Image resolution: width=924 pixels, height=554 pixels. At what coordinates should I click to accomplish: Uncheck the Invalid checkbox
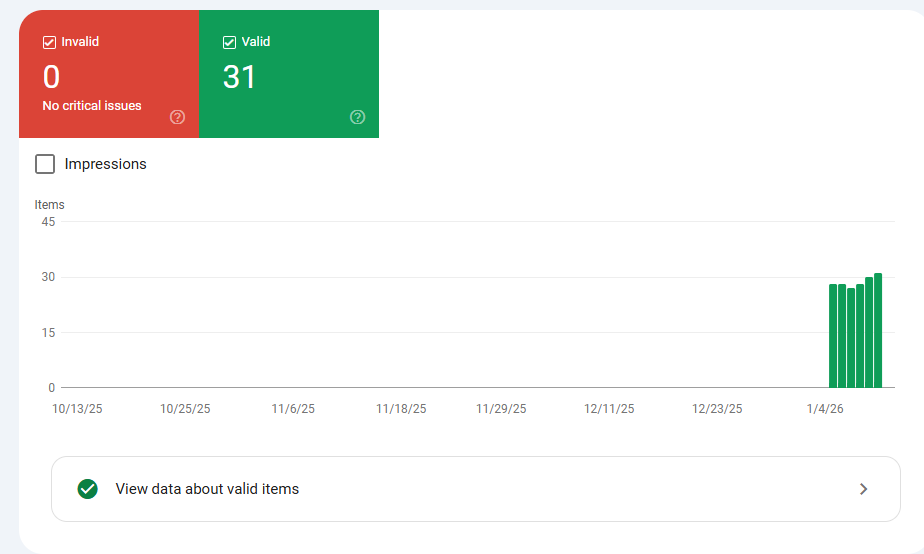click(49, 42)
